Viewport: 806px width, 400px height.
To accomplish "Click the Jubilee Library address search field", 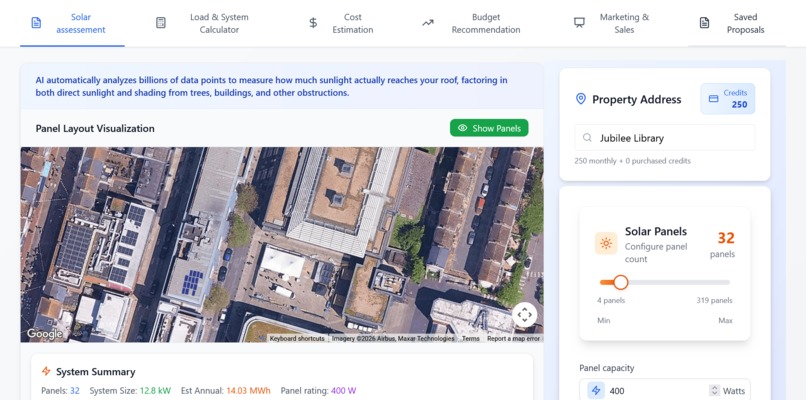I will [665, 138].
